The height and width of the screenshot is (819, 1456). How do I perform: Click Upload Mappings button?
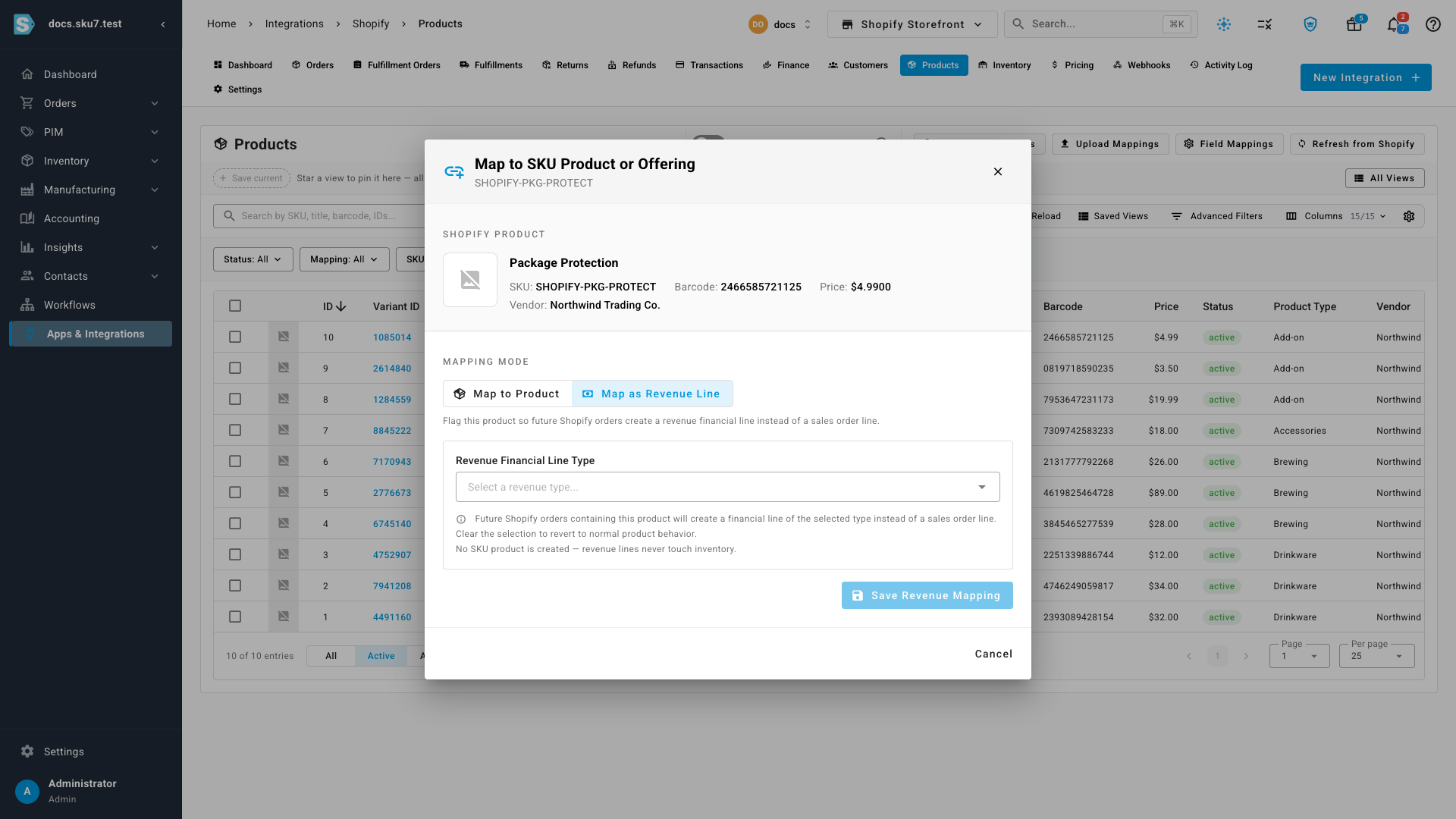pos(1110,144)
